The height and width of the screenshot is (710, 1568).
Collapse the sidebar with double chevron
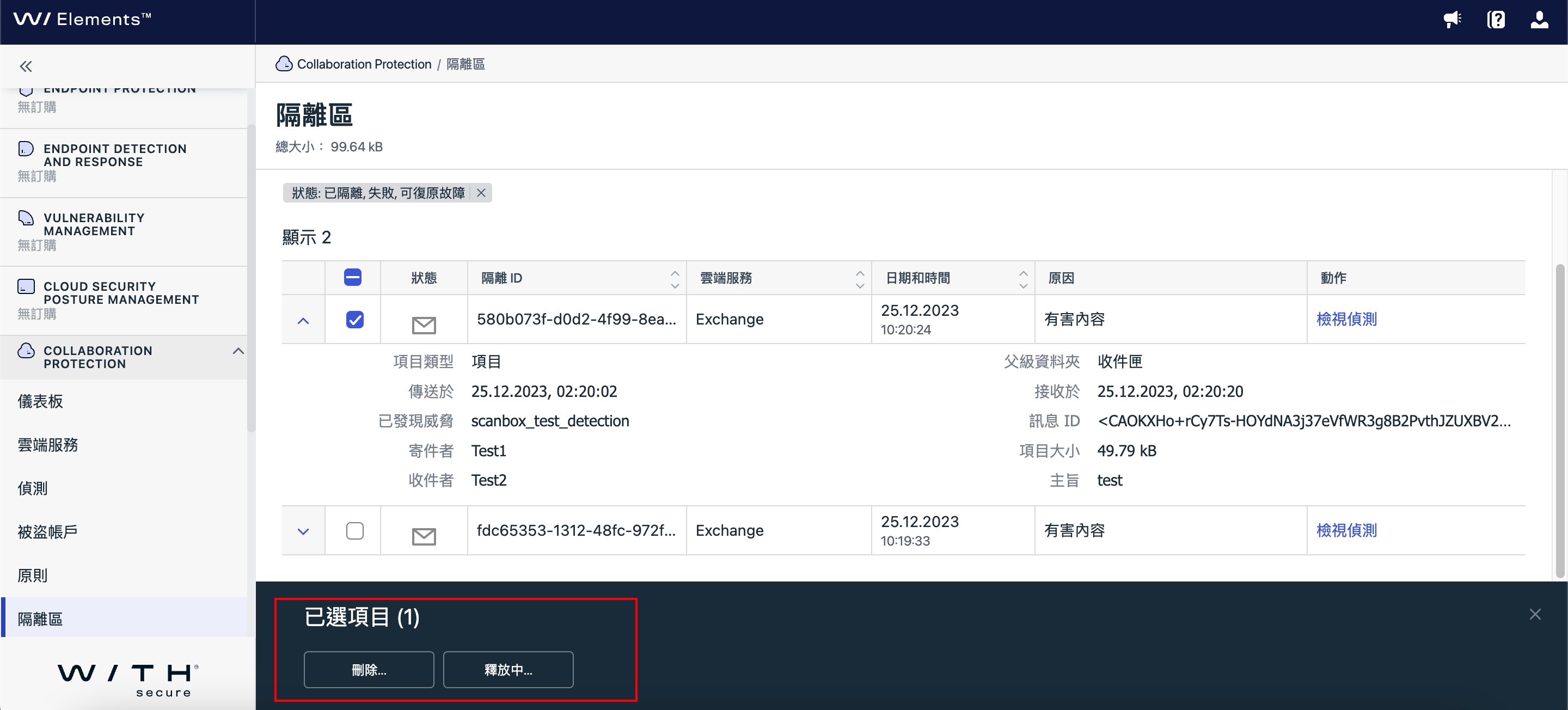pyautogui.click(x=26, y=66)
